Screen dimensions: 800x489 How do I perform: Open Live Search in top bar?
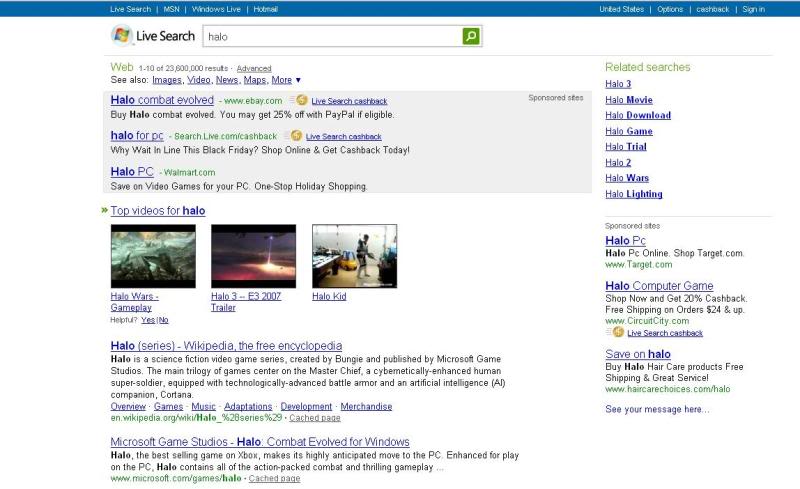130,9
